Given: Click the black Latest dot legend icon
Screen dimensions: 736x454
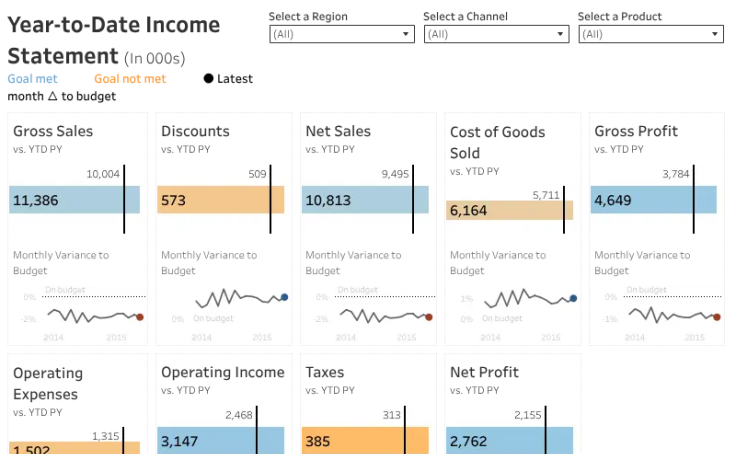Looking at the screenshot, I should pos(208,78).
